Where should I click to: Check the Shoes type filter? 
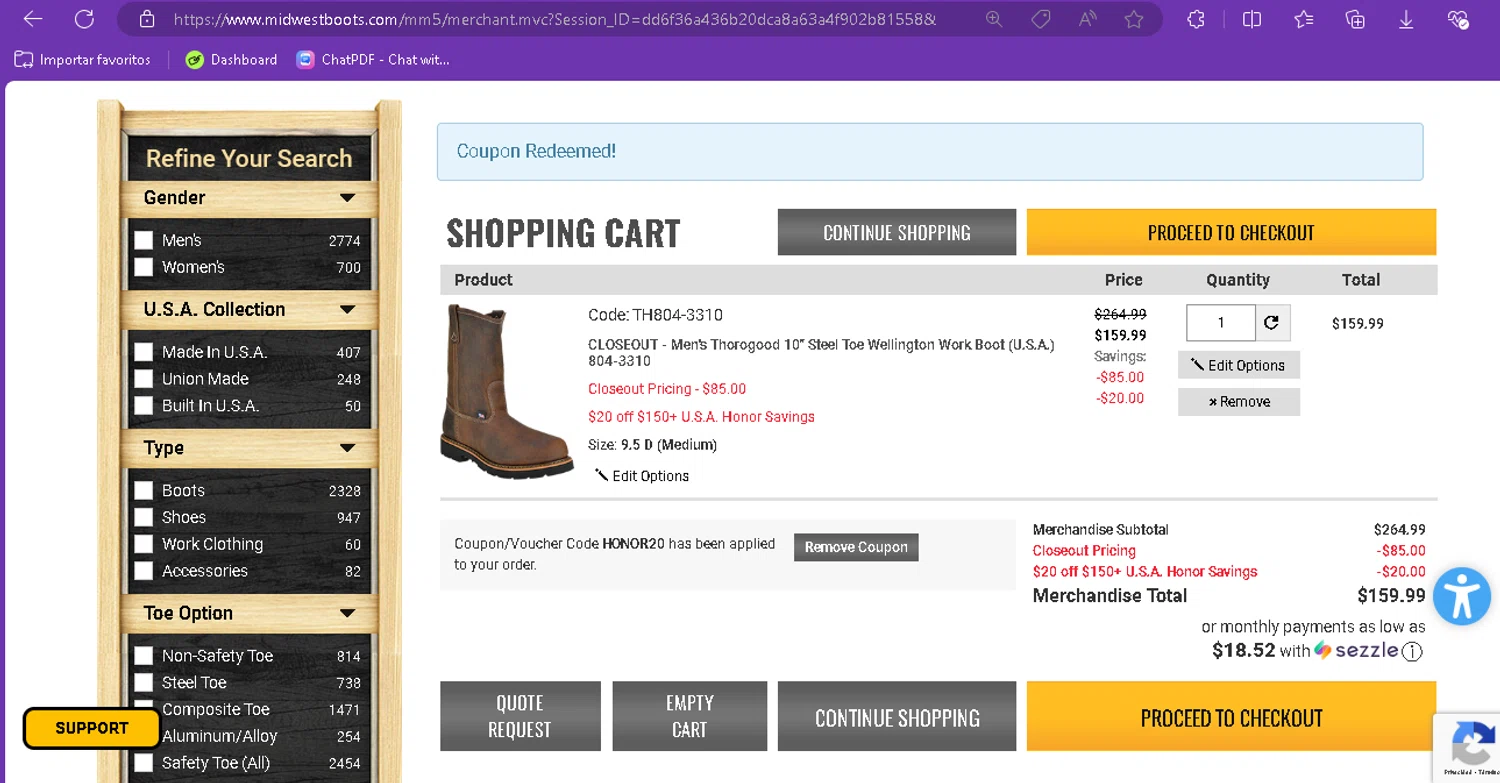[x=144, y=517]
